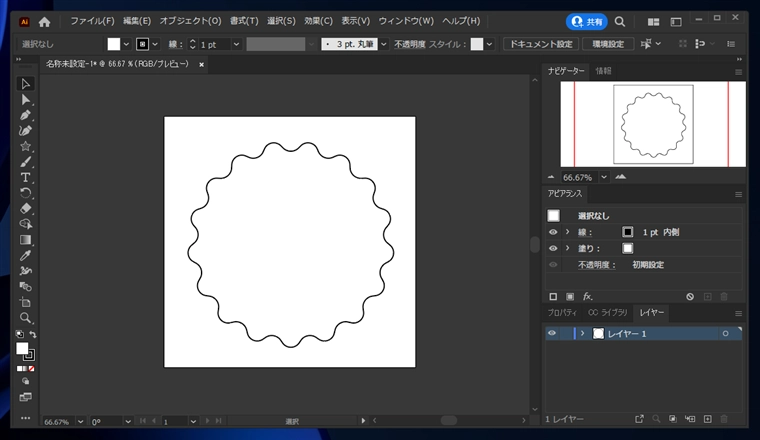Choose the Type tool
Screen dimensions: 760x440
26,177
